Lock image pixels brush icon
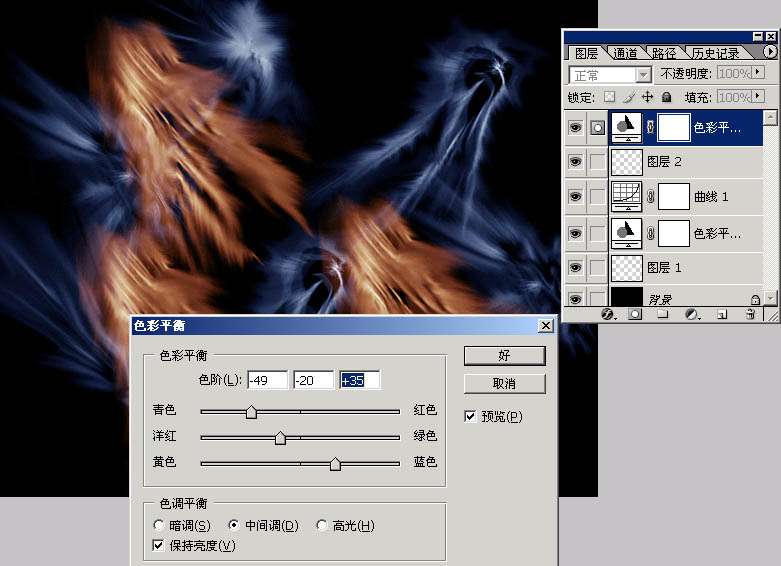 tap(629, 97)
